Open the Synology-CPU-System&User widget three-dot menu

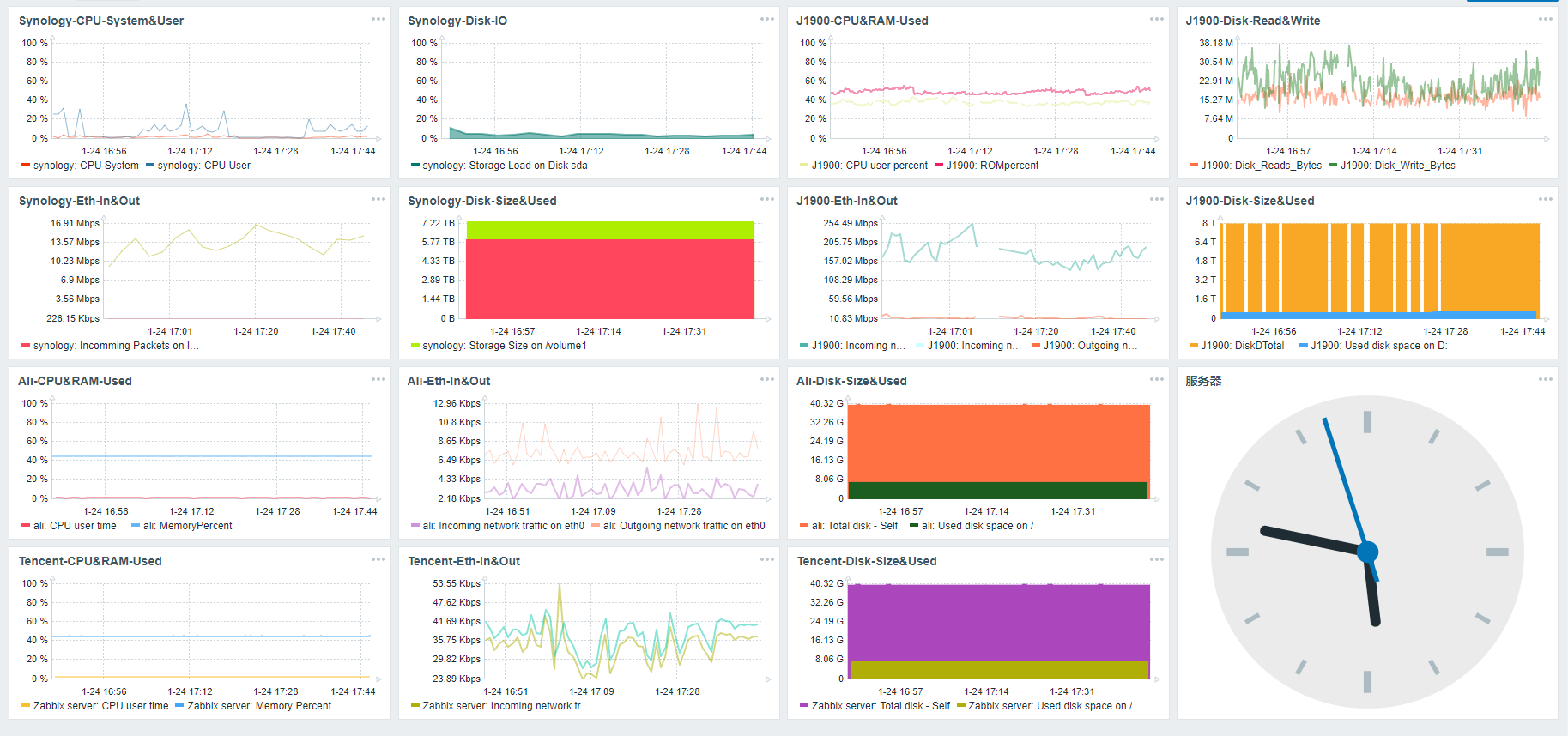click(378, 19)
